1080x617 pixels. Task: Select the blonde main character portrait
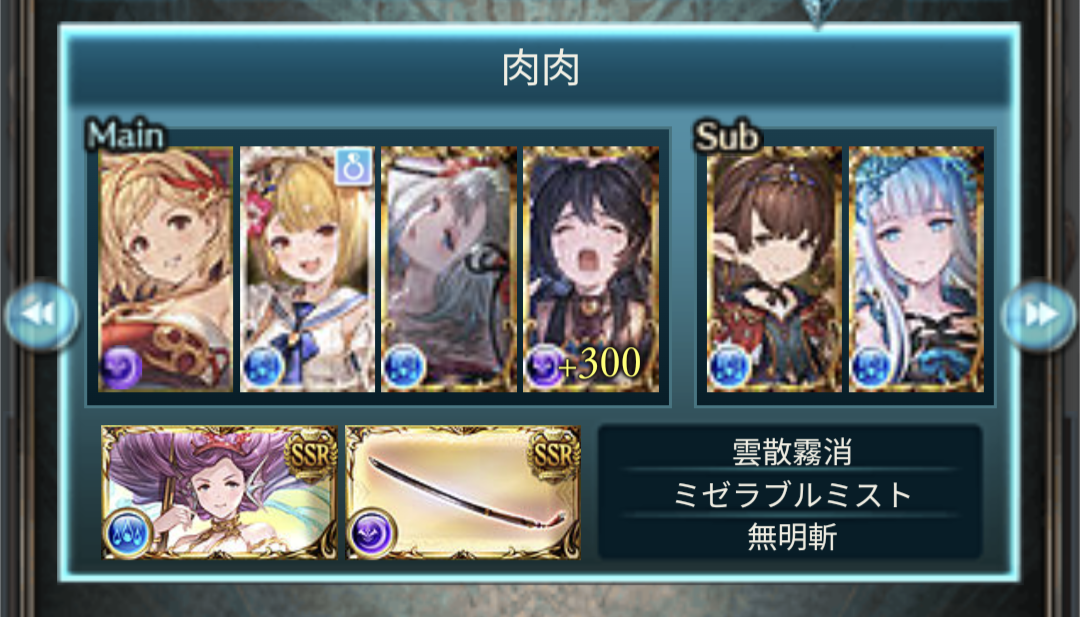[165, 269]
